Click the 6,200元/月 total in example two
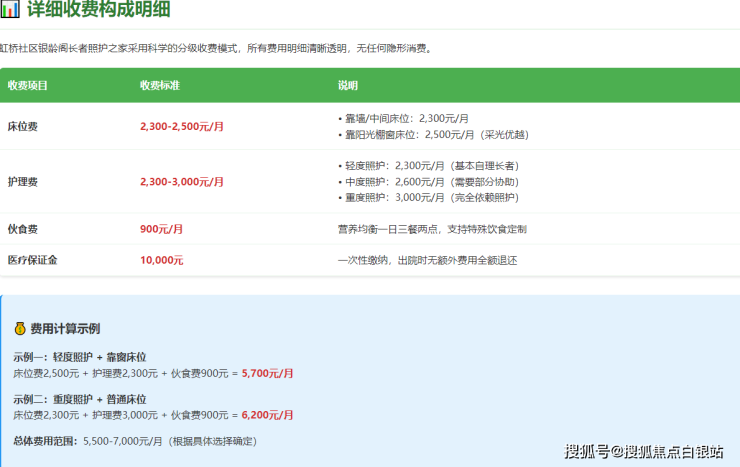740x467 pixels. point(267,414)
